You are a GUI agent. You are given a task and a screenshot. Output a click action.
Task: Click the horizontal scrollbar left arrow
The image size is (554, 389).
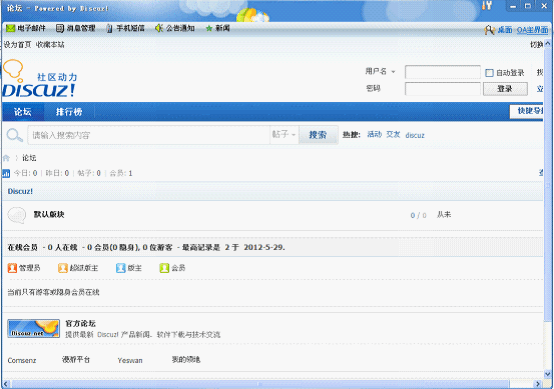6,384
